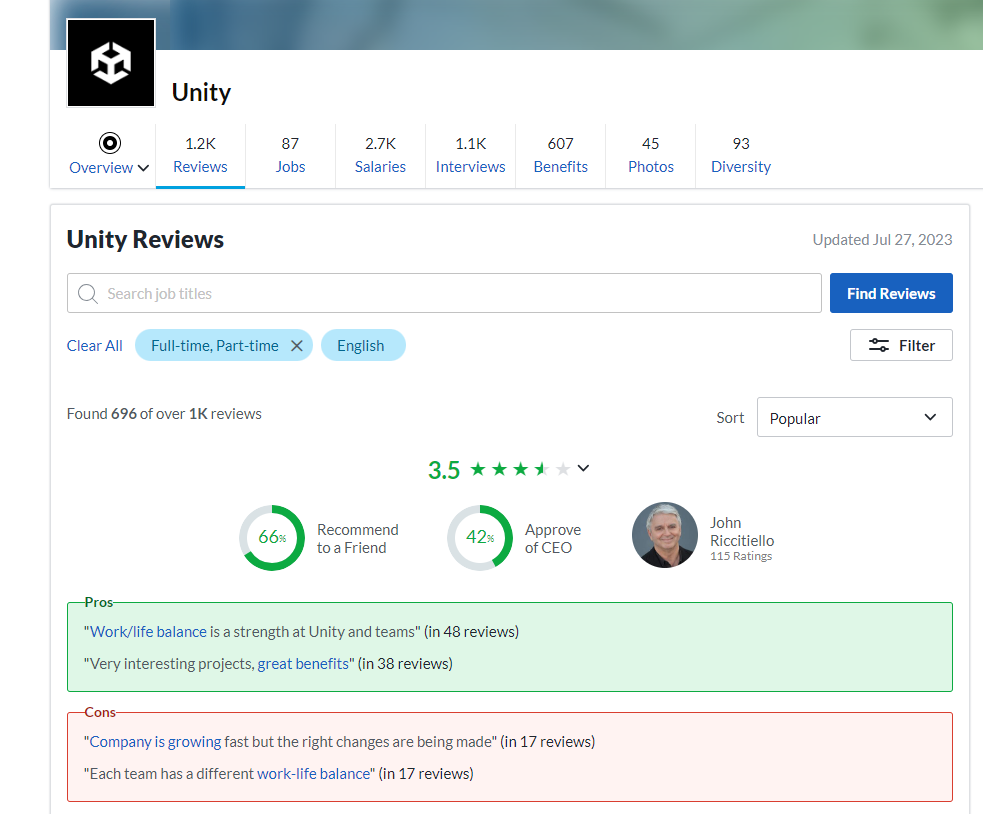Screen dimensions: 983x814
Task: Click the Updated Jul 27, 2023 text
Action: (882, 240)
